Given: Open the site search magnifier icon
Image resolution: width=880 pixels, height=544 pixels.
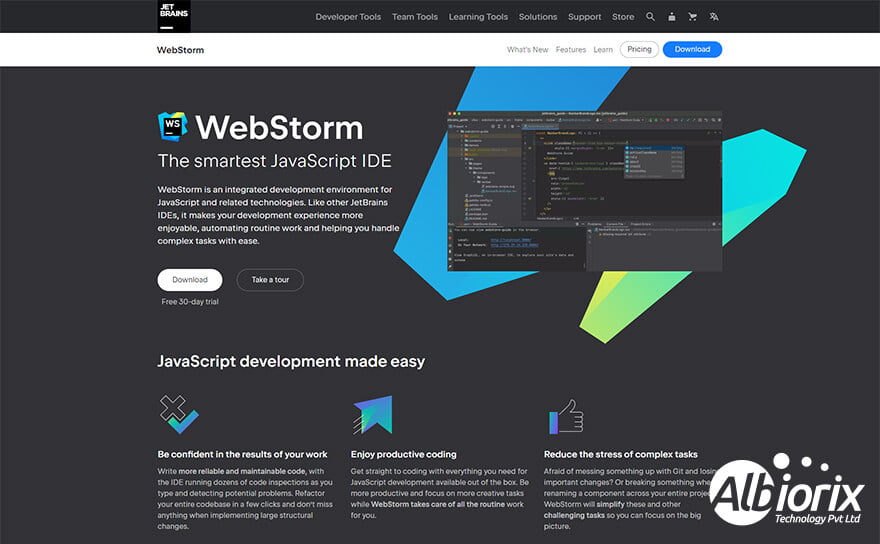Looking at the screenshot, I should click(x=650, y=17).
